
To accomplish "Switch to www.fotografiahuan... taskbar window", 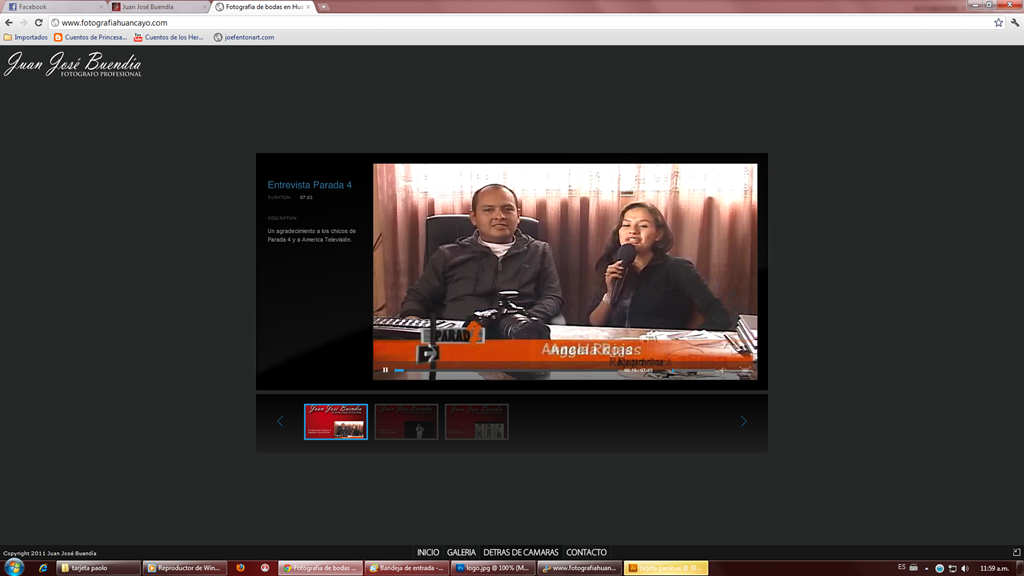I will pyautogui.click(x=579, y=568).
